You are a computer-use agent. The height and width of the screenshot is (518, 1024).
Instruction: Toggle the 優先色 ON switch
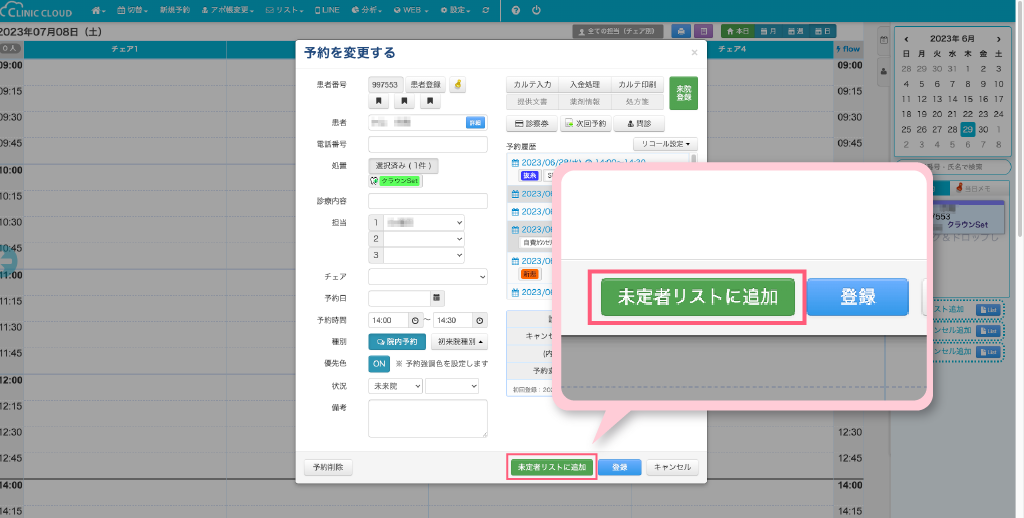(x=379, y=363)
